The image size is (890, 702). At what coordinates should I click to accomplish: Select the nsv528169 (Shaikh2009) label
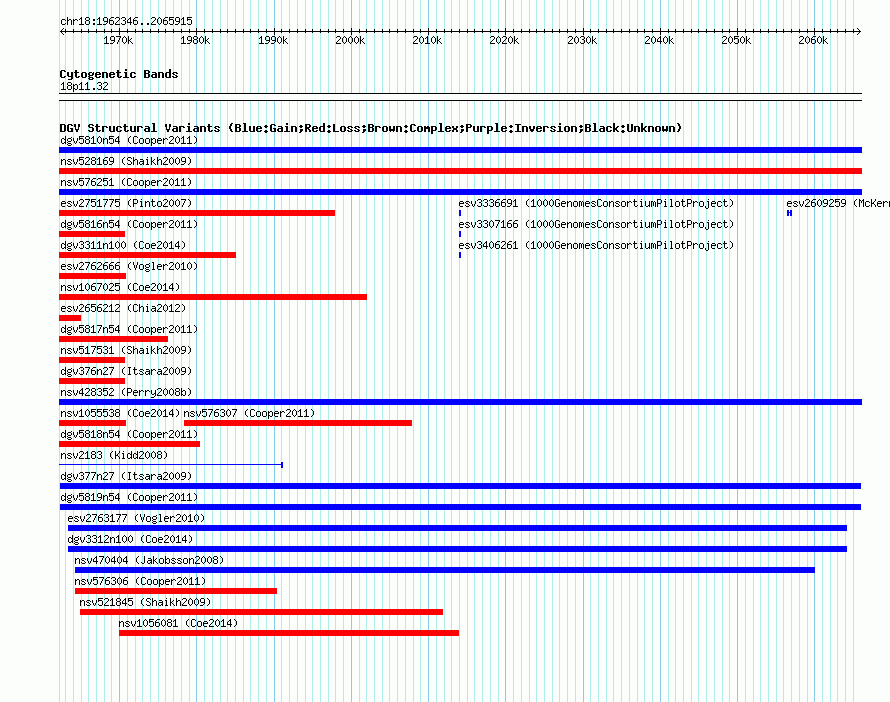(x=126, y=161)
